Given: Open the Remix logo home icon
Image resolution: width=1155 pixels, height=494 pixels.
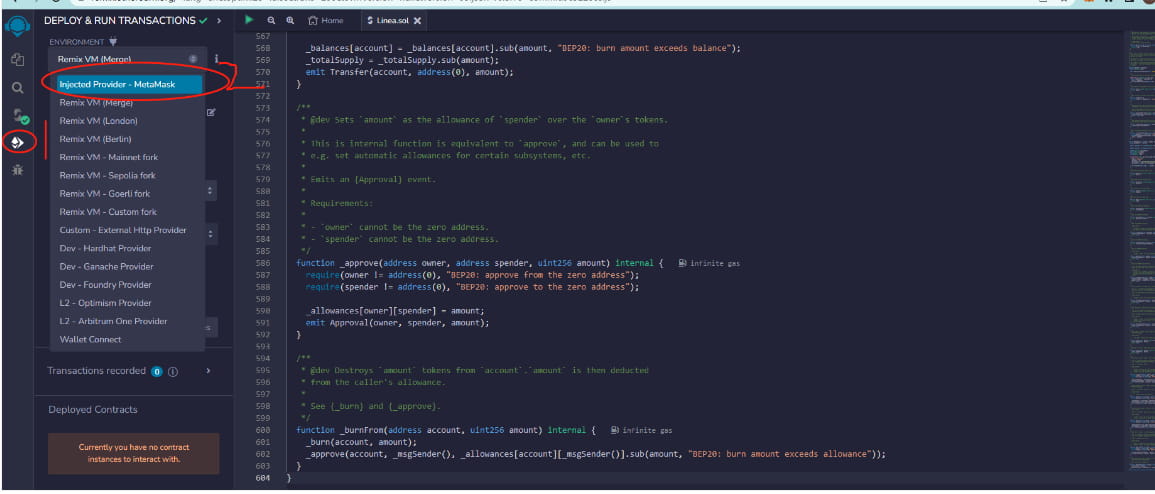Looking at the screenshot, I should point(17,29).
